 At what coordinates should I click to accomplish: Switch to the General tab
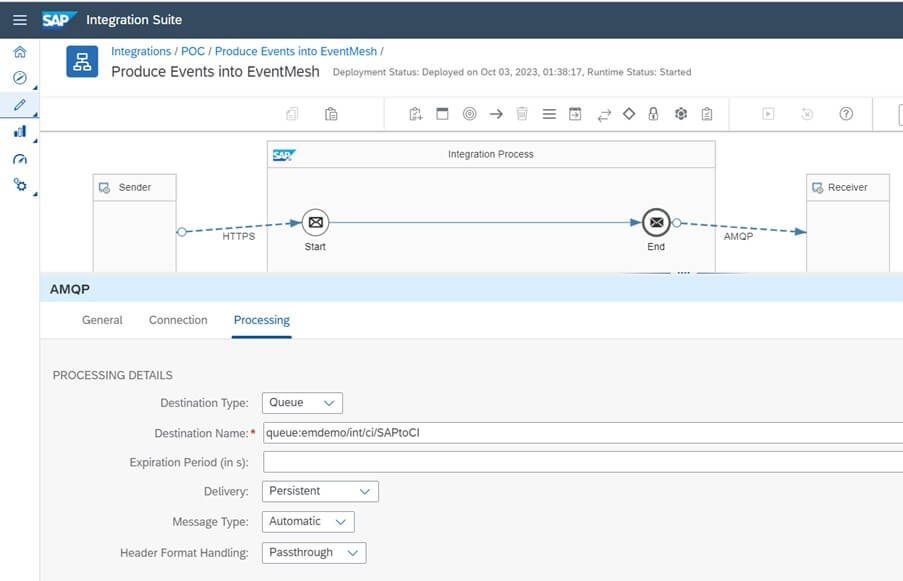[x=102, y=320]
